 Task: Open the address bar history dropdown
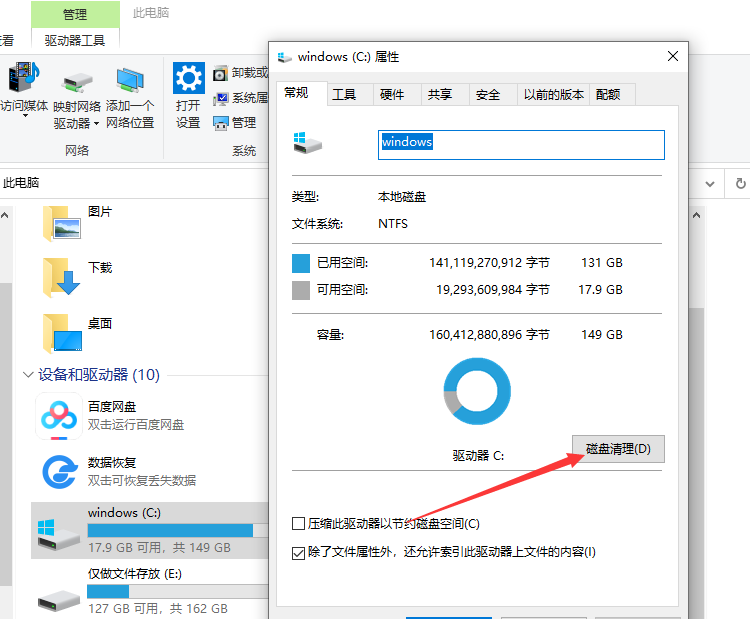click(710, 184)
